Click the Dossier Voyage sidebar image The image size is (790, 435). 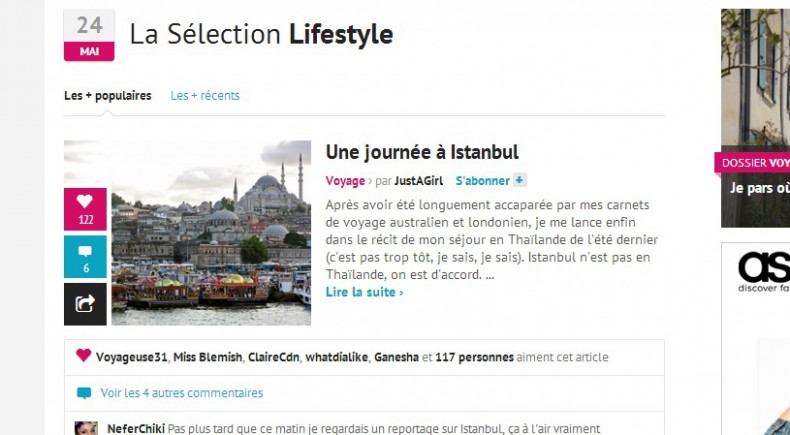[x=755, y=118]
